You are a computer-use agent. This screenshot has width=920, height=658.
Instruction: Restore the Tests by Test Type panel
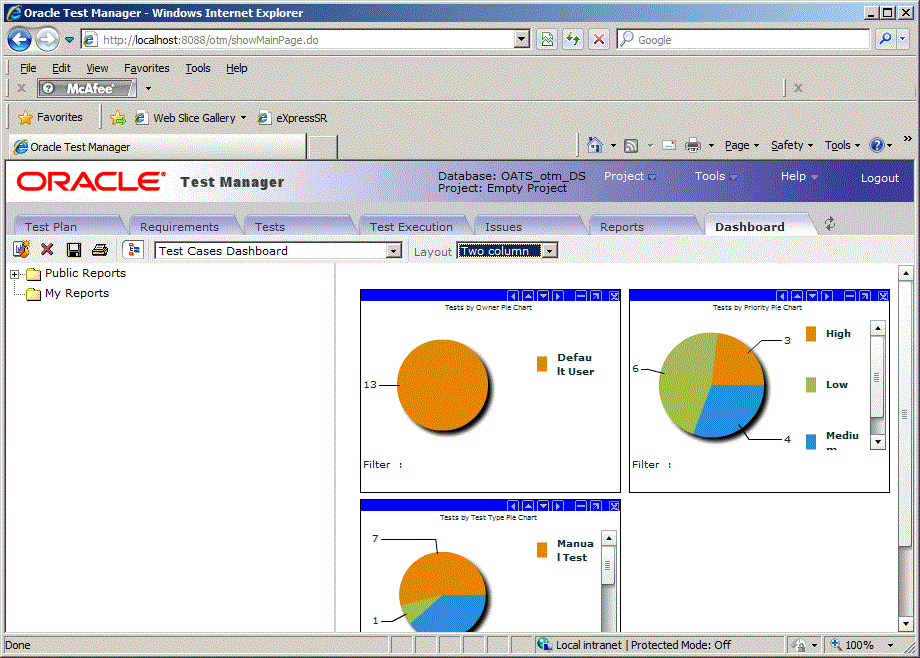596,506
